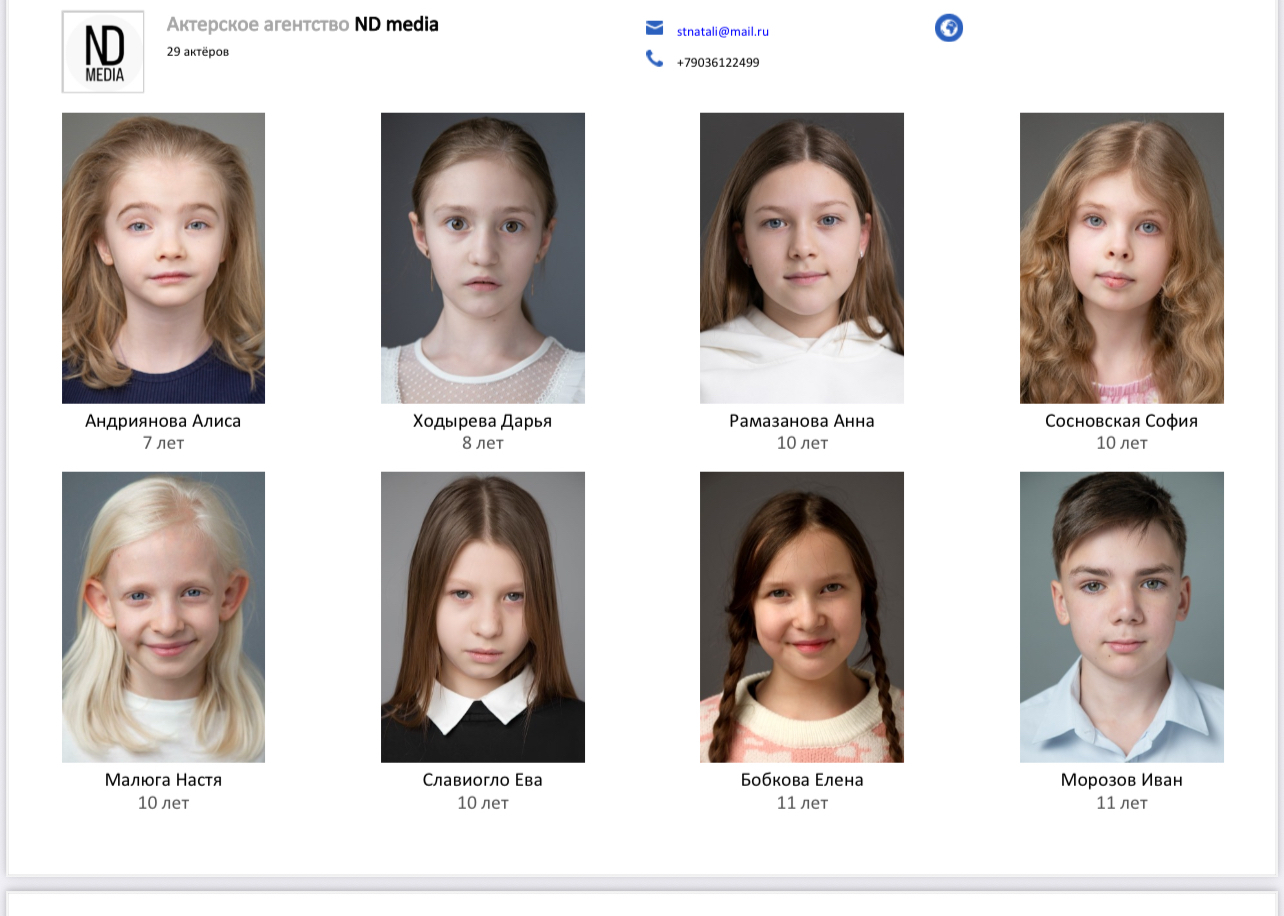Image resolution: width=1284 pixels, height=916 pixels.
Task: Click the name Сосновская София
Action: pyautogui.click(x=1122, y=421)
